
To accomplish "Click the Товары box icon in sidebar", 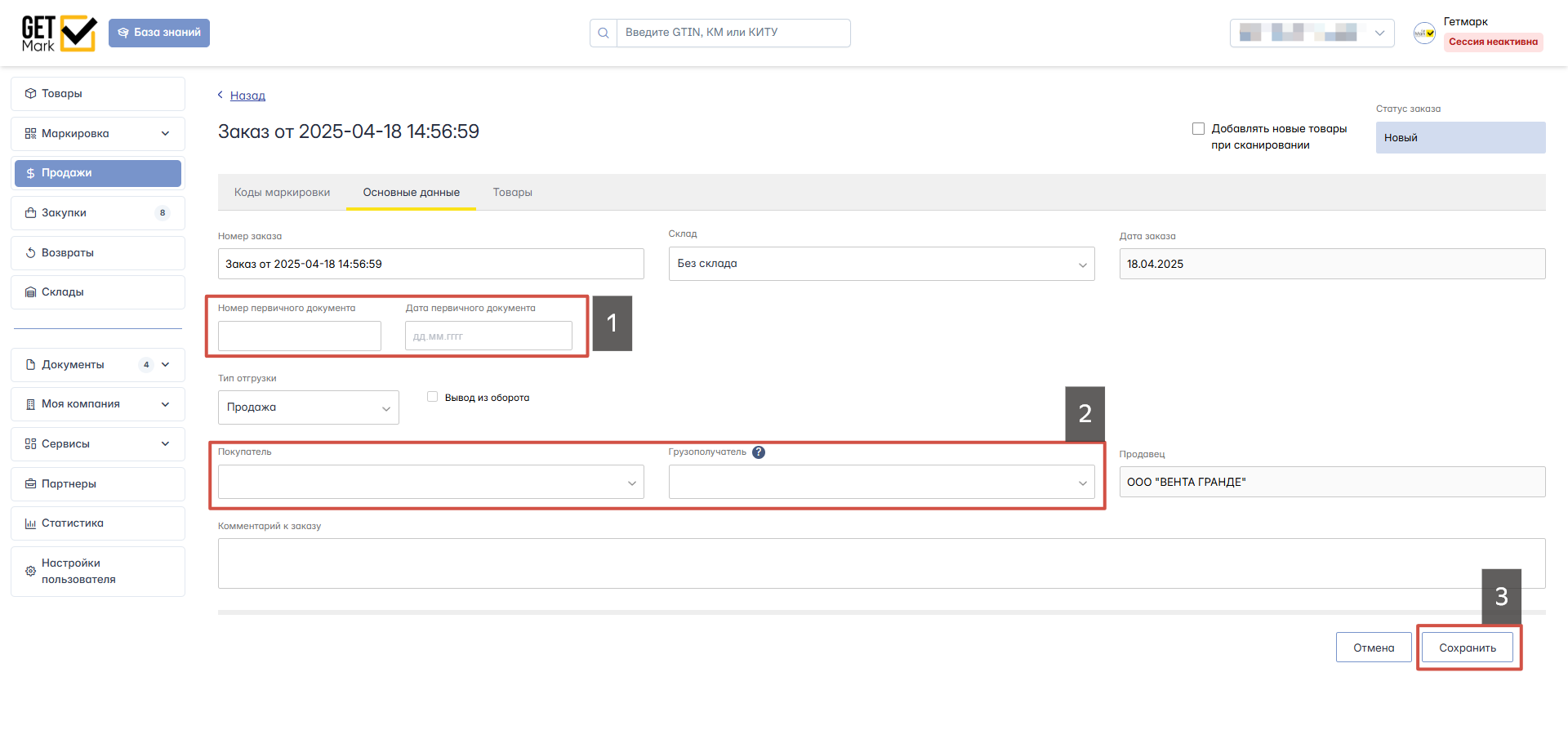I will coord(30,94).
